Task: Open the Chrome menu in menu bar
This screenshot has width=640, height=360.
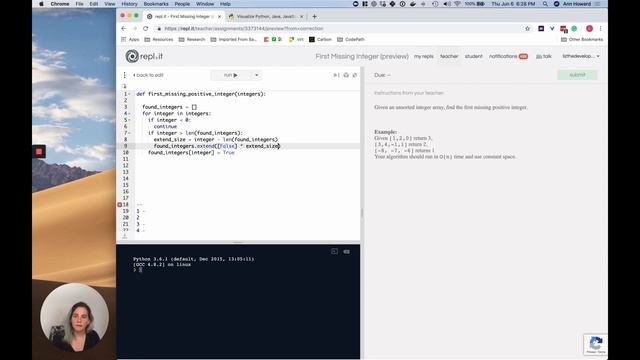Action: tap(60, 4)
